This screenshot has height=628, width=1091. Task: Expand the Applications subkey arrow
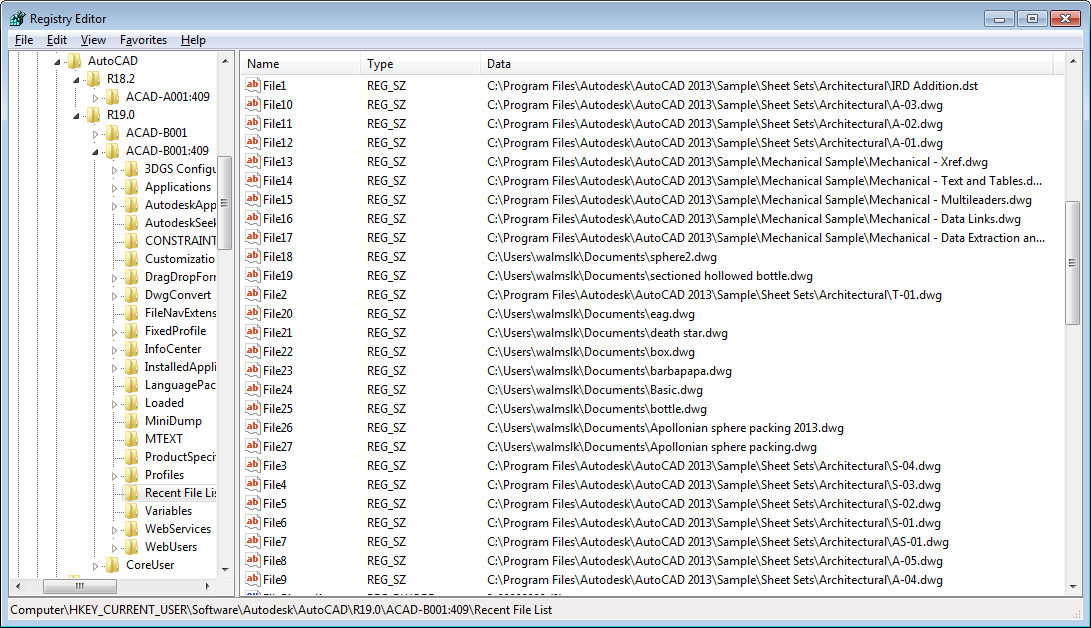coord(115,188)
